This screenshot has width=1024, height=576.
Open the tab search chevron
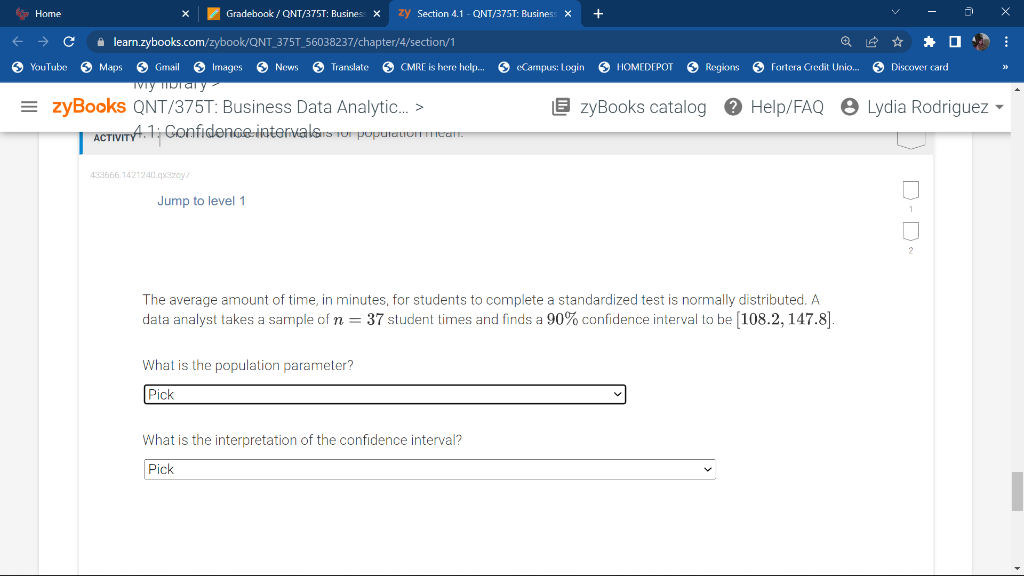click(x=895, y=12)
